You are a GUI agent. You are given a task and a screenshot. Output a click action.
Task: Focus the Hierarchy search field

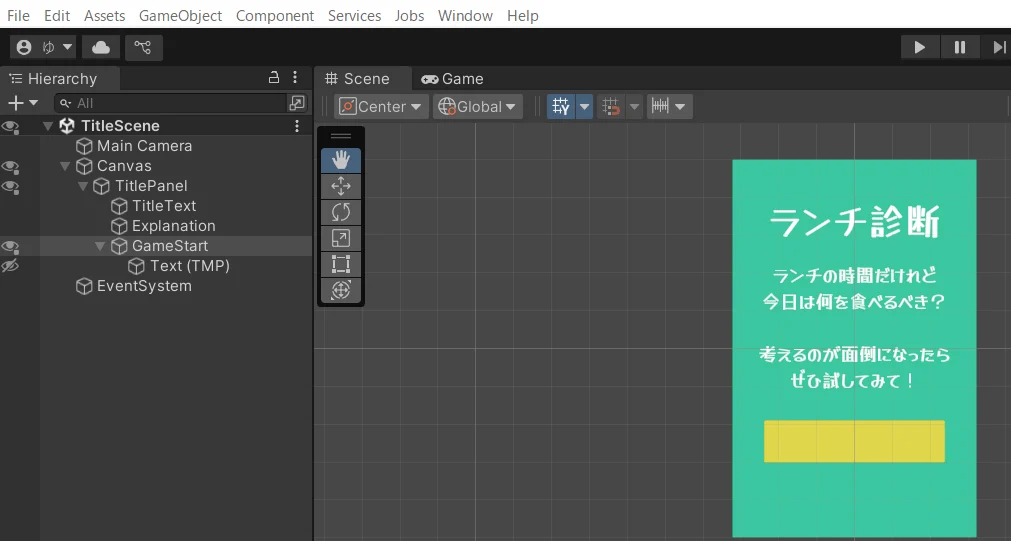[171, 103]
